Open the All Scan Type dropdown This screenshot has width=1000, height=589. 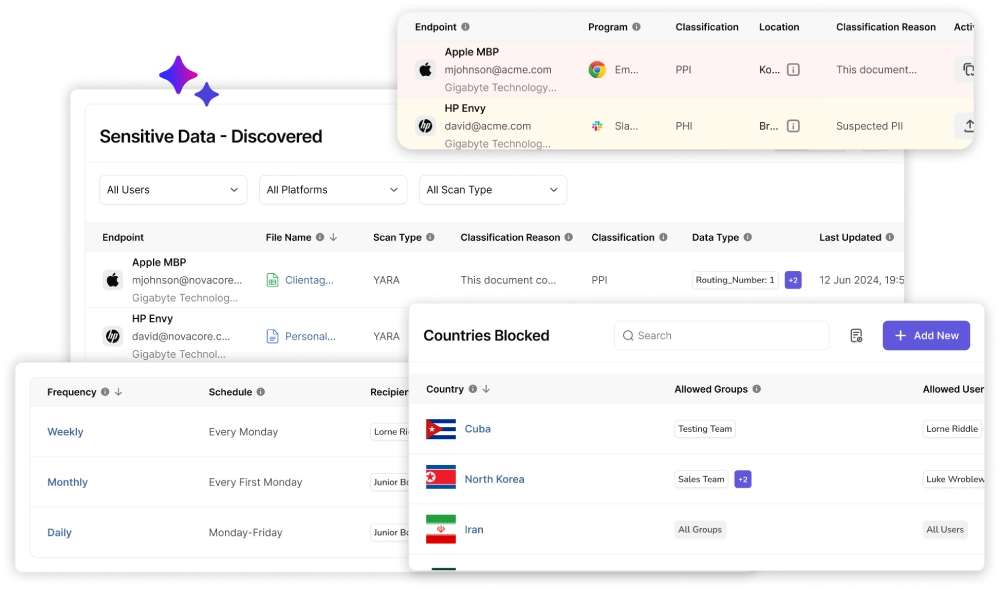492,190
